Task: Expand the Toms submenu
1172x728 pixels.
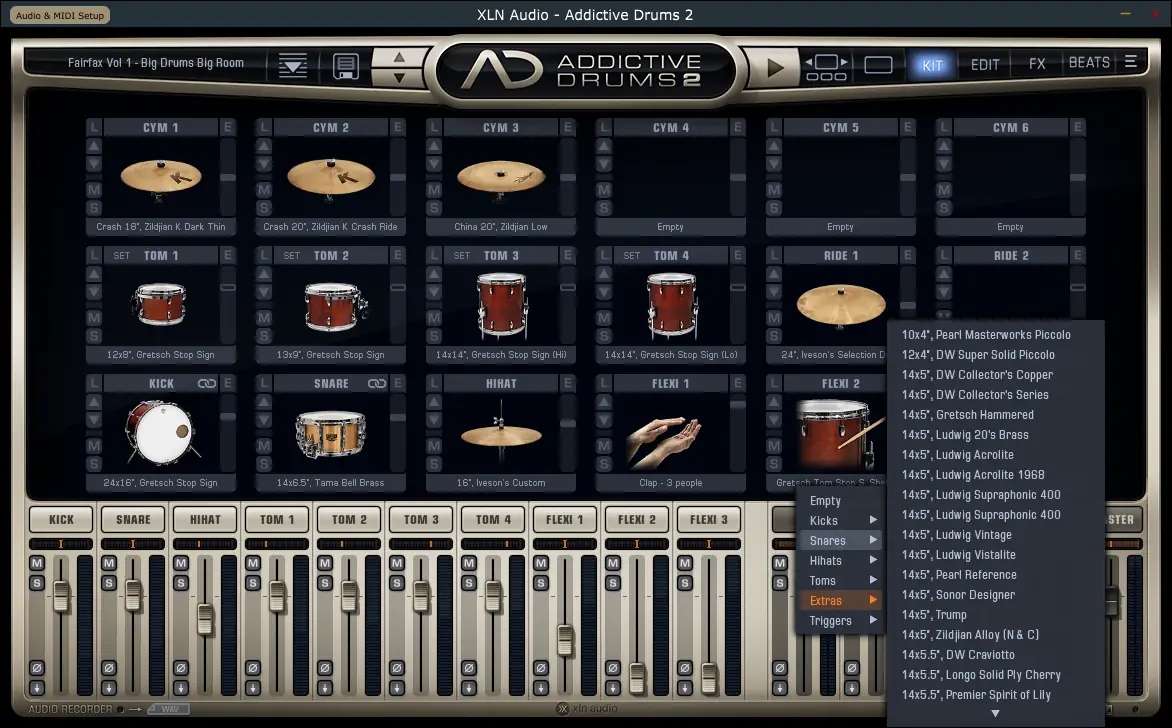Action: [x=840, y=581]
